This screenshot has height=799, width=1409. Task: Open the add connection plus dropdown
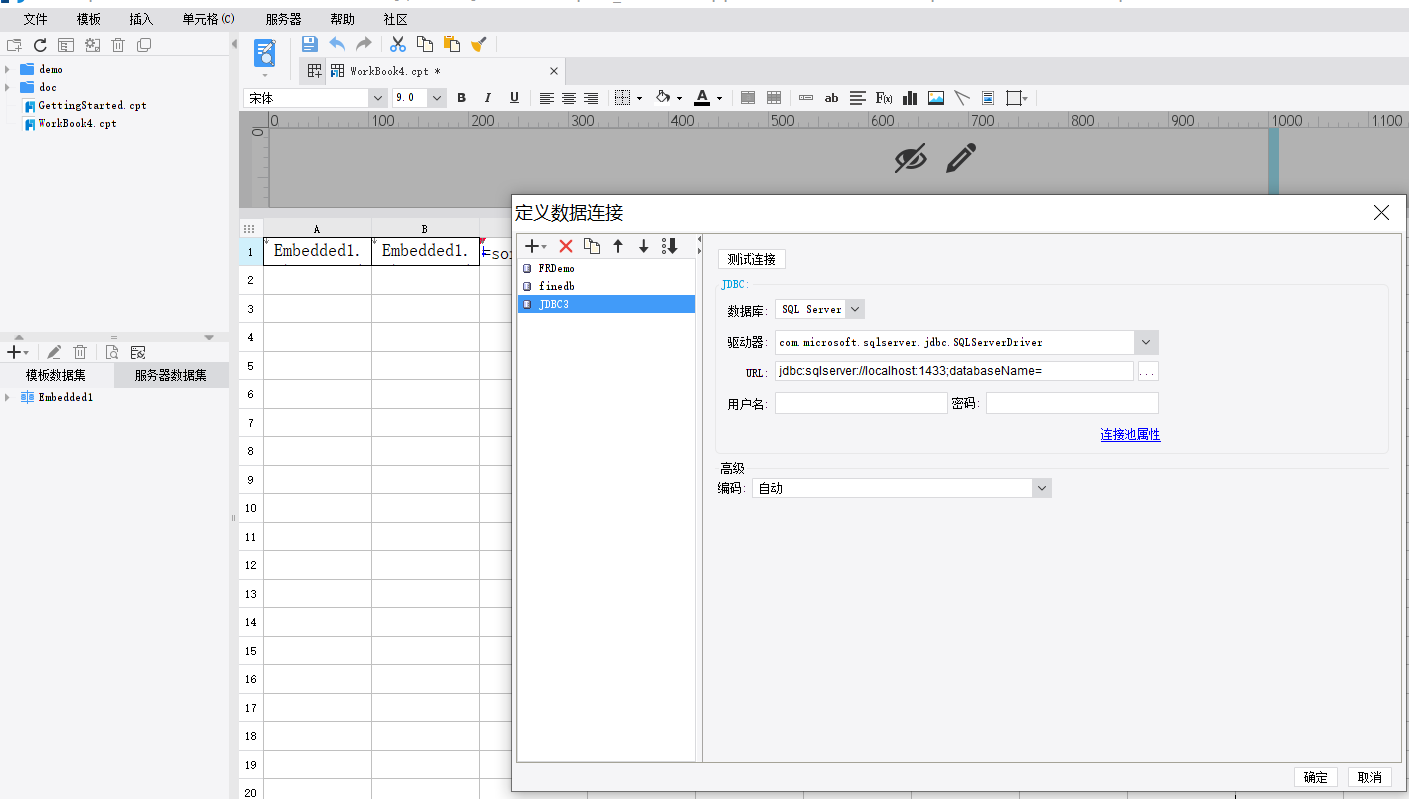[536, 246]
